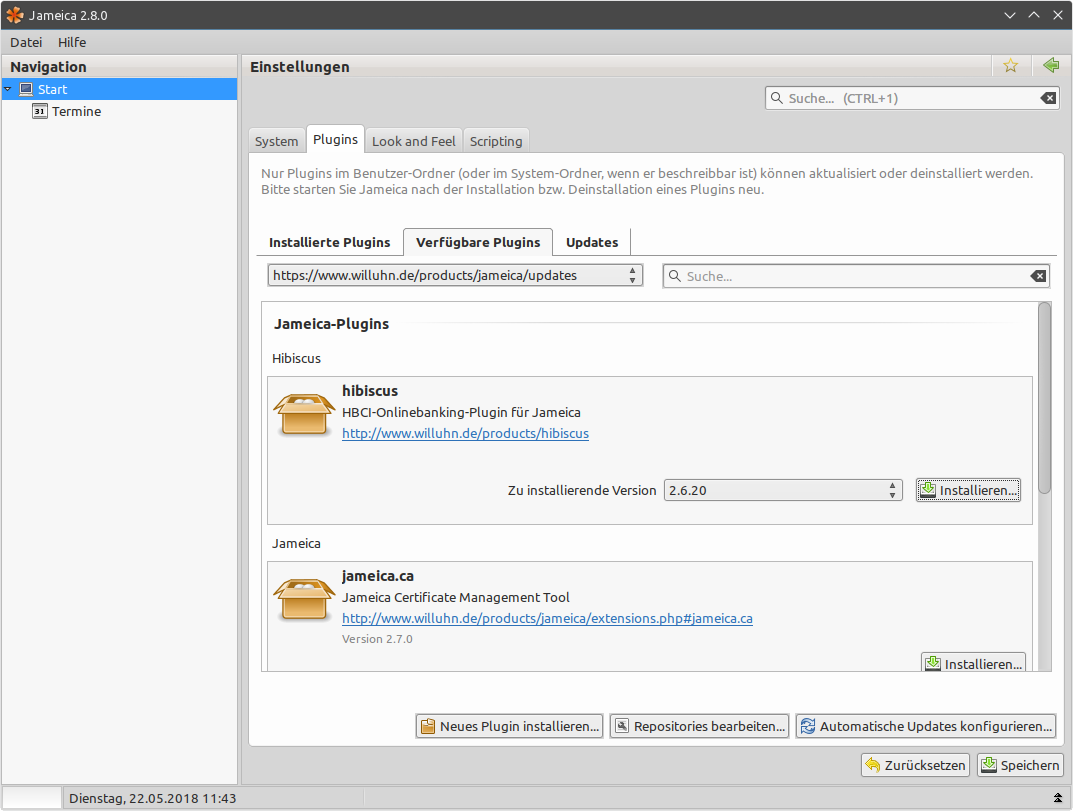Open the Datei menu
The height and width of the screenshot is (811, 1073).
(26, 42)
